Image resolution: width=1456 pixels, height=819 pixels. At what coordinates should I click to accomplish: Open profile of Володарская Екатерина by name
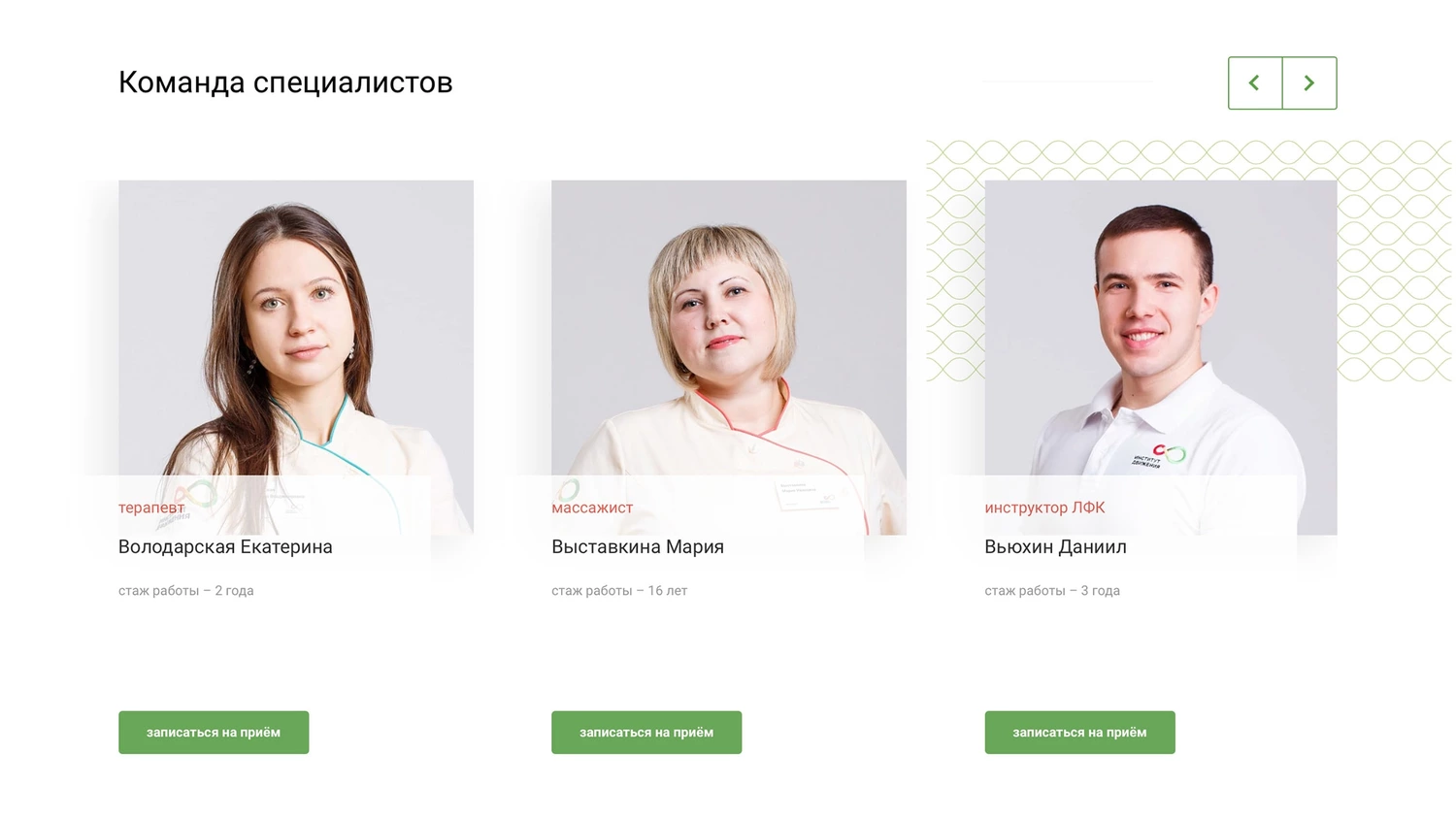point(225,547)
